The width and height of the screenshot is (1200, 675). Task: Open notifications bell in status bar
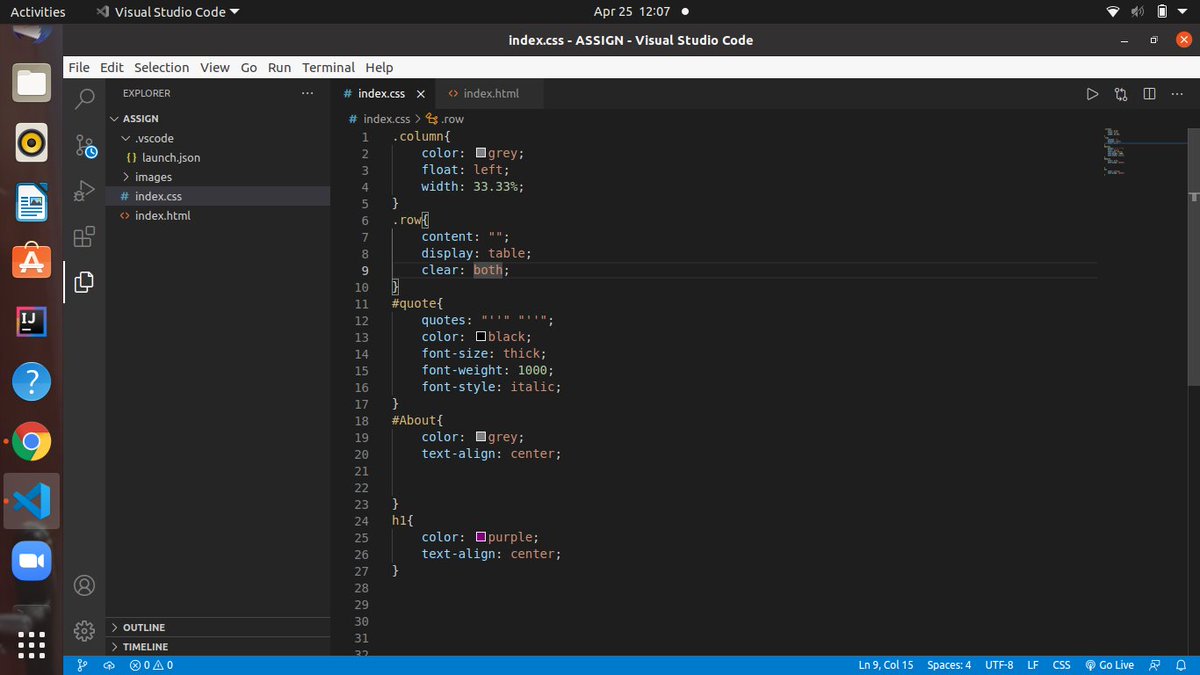point(1181,665)
